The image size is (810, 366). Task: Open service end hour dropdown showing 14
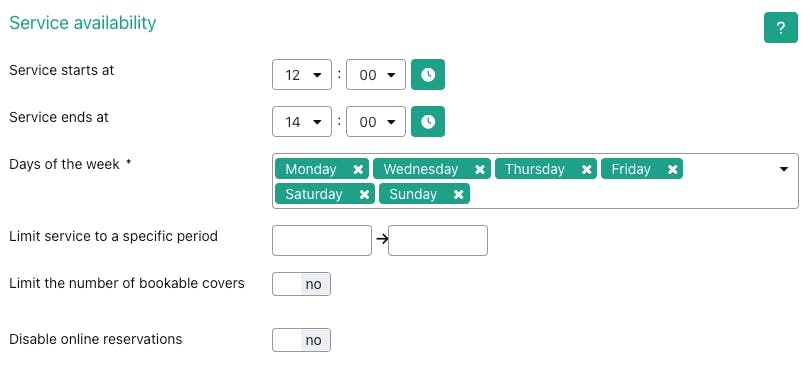302,122
